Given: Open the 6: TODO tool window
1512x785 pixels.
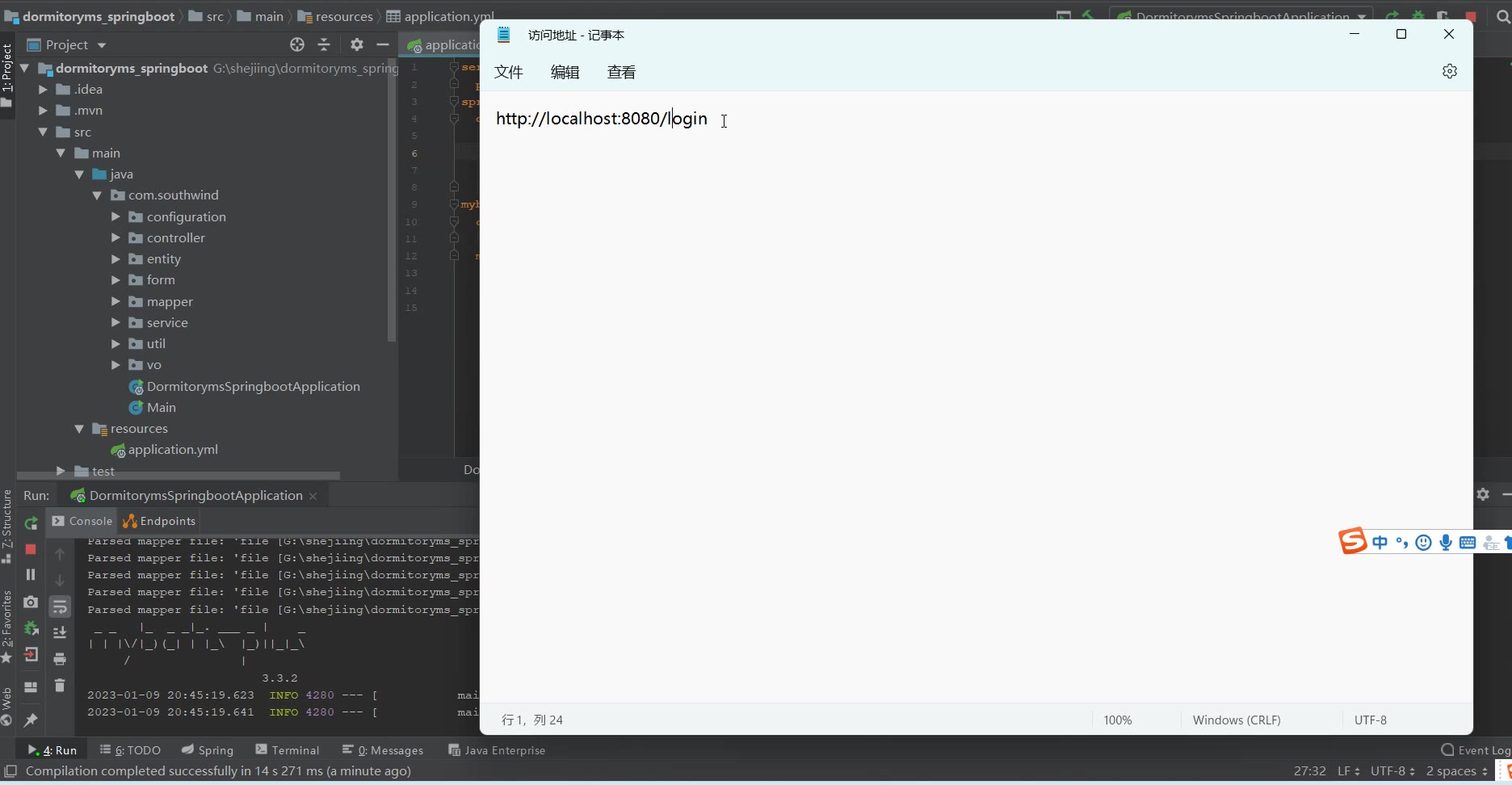Looking at the screenshot, I should (x=130, y=750).
